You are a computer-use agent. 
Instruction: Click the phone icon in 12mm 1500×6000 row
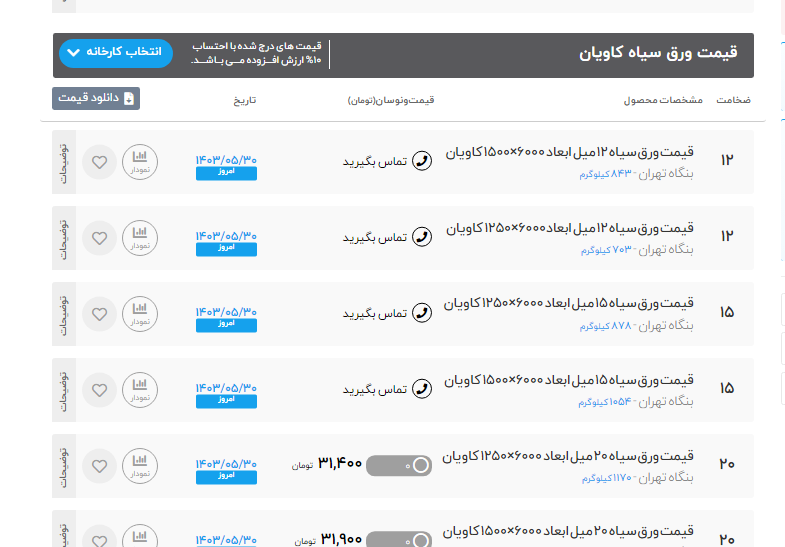(x=422, y=161)
